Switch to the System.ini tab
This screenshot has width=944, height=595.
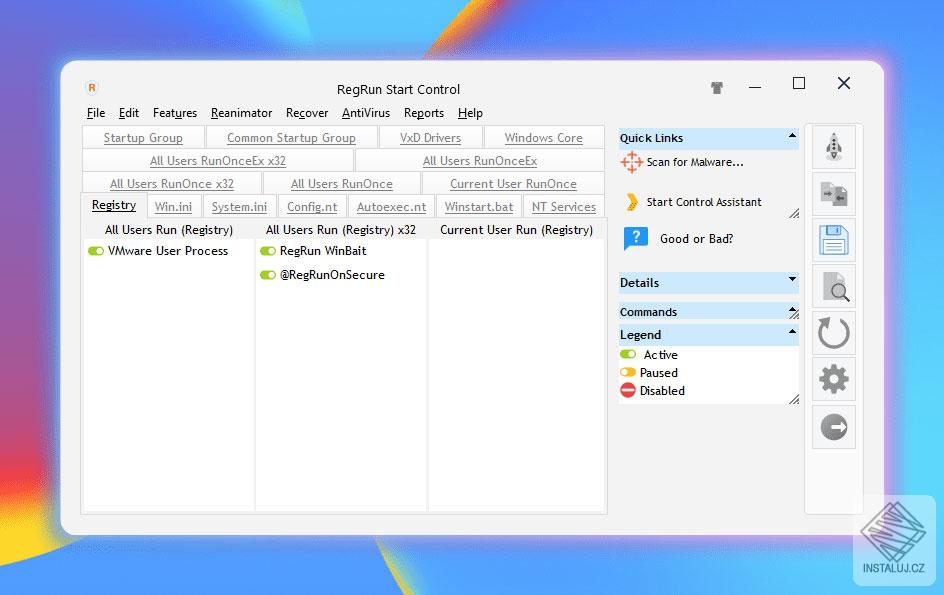coord(239,207)
